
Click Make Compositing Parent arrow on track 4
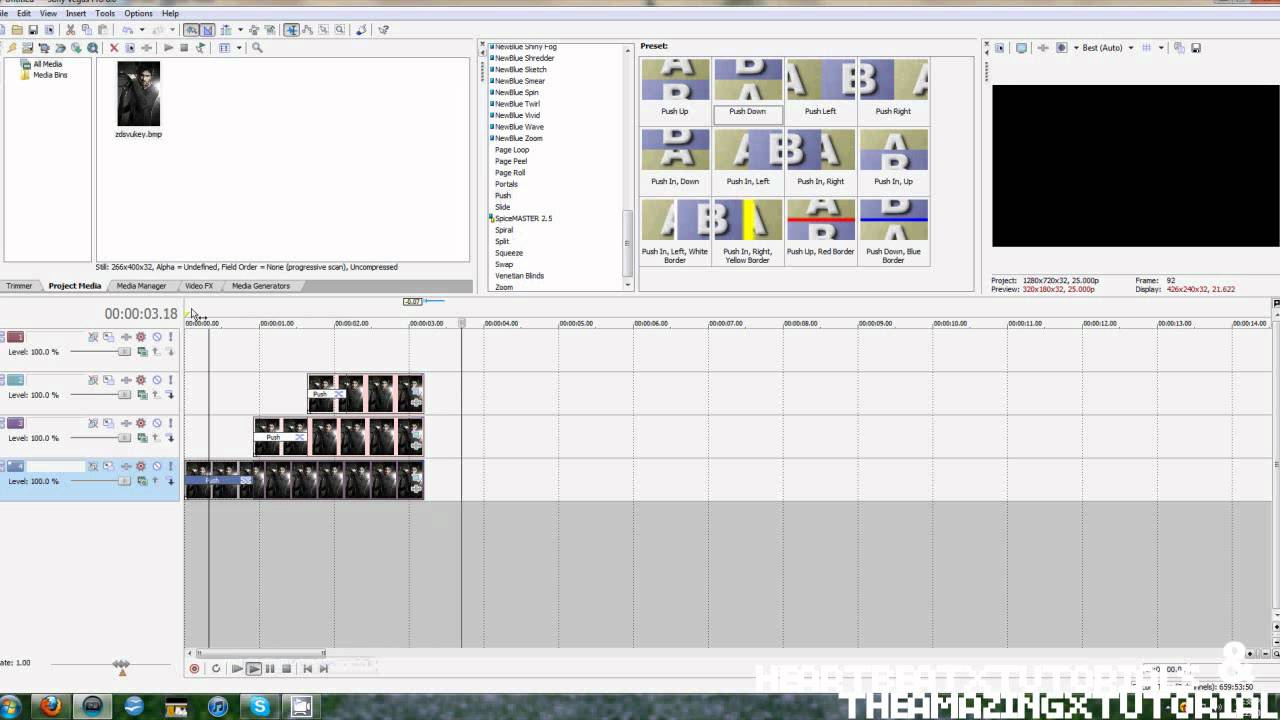point(155,481)
